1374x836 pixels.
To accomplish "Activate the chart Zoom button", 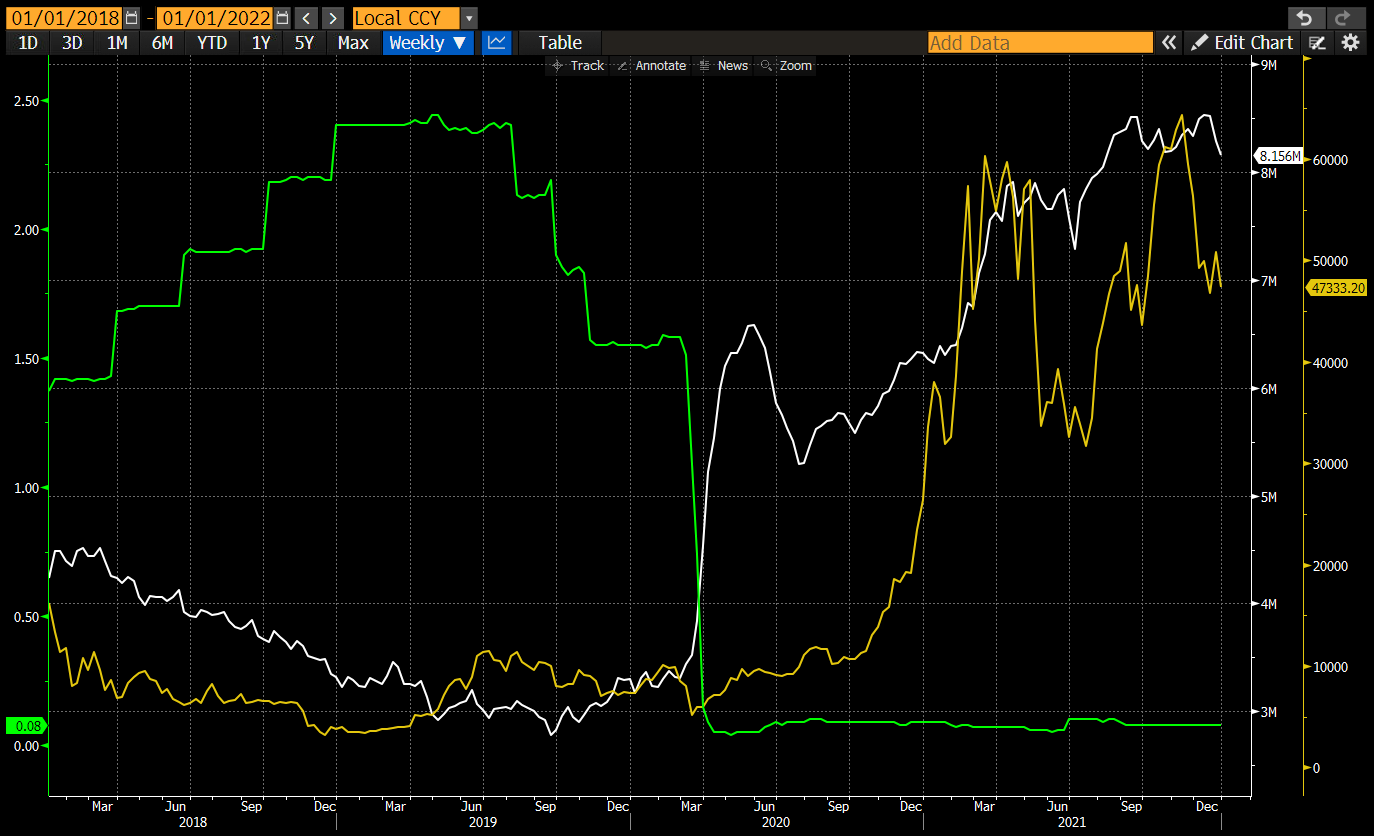I will coord(786,65).
